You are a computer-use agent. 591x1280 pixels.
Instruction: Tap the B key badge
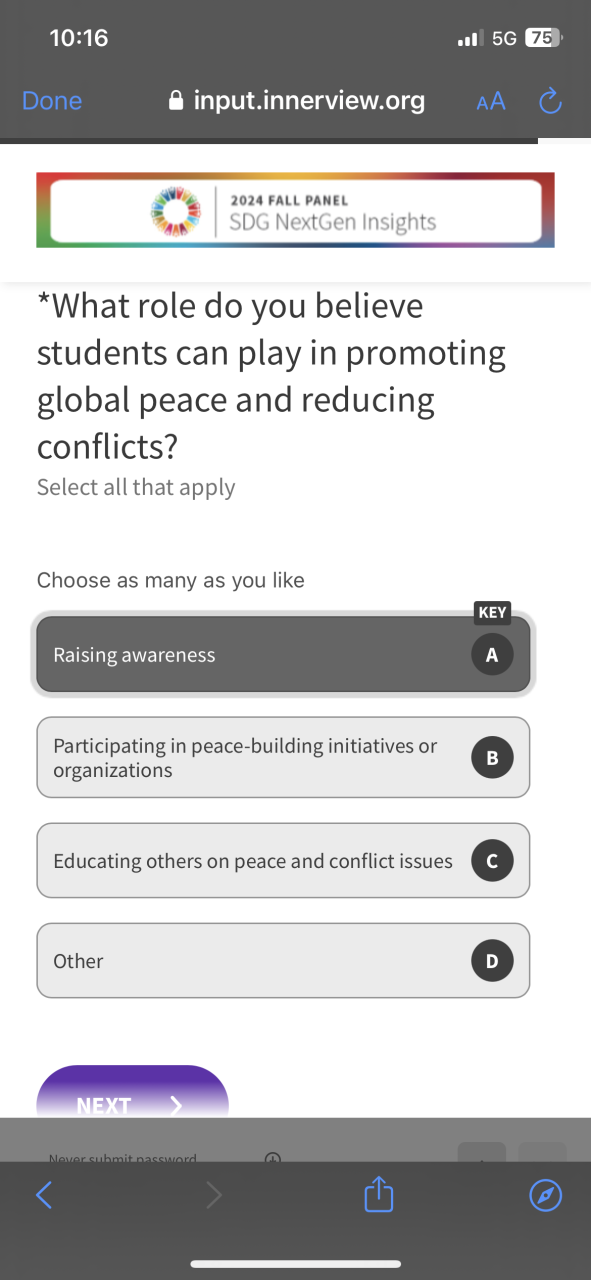pos(492,758)
